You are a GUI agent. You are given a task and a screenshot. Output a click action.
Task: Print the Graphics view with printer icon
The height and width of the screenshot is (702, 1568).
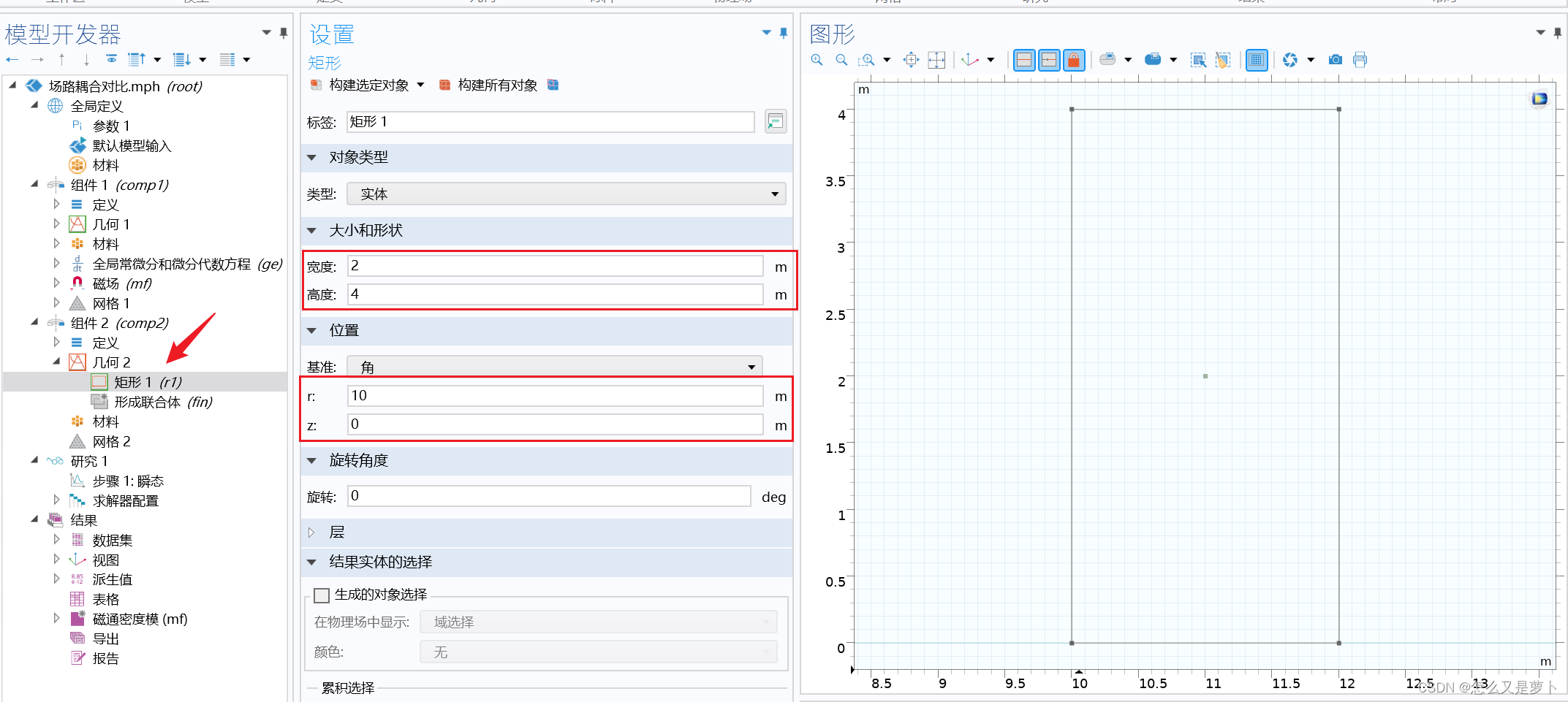coord(1360,60)
